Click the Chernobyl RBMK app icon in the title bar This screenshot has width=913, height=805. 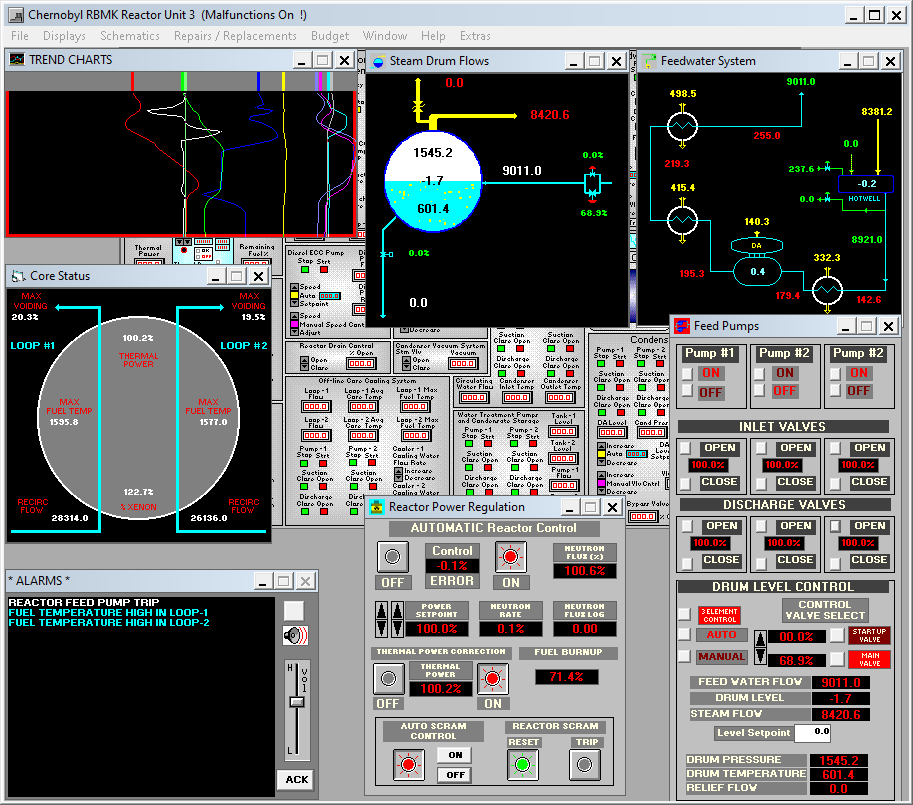16,15
